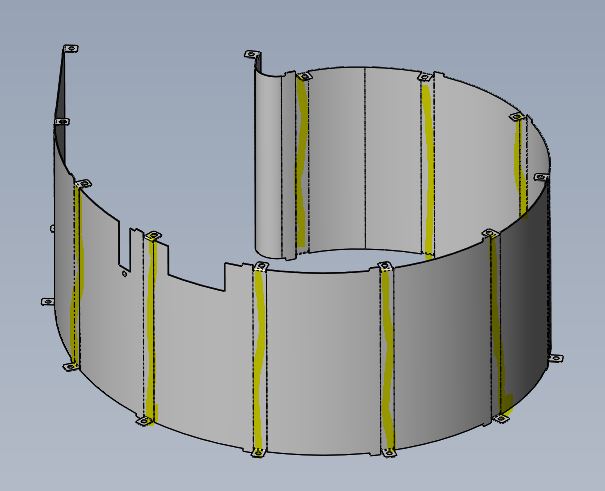605x491 pixels.
Task: Click the rightmost mounting tab at the wall's bottom edge
Action: [555, 357]
